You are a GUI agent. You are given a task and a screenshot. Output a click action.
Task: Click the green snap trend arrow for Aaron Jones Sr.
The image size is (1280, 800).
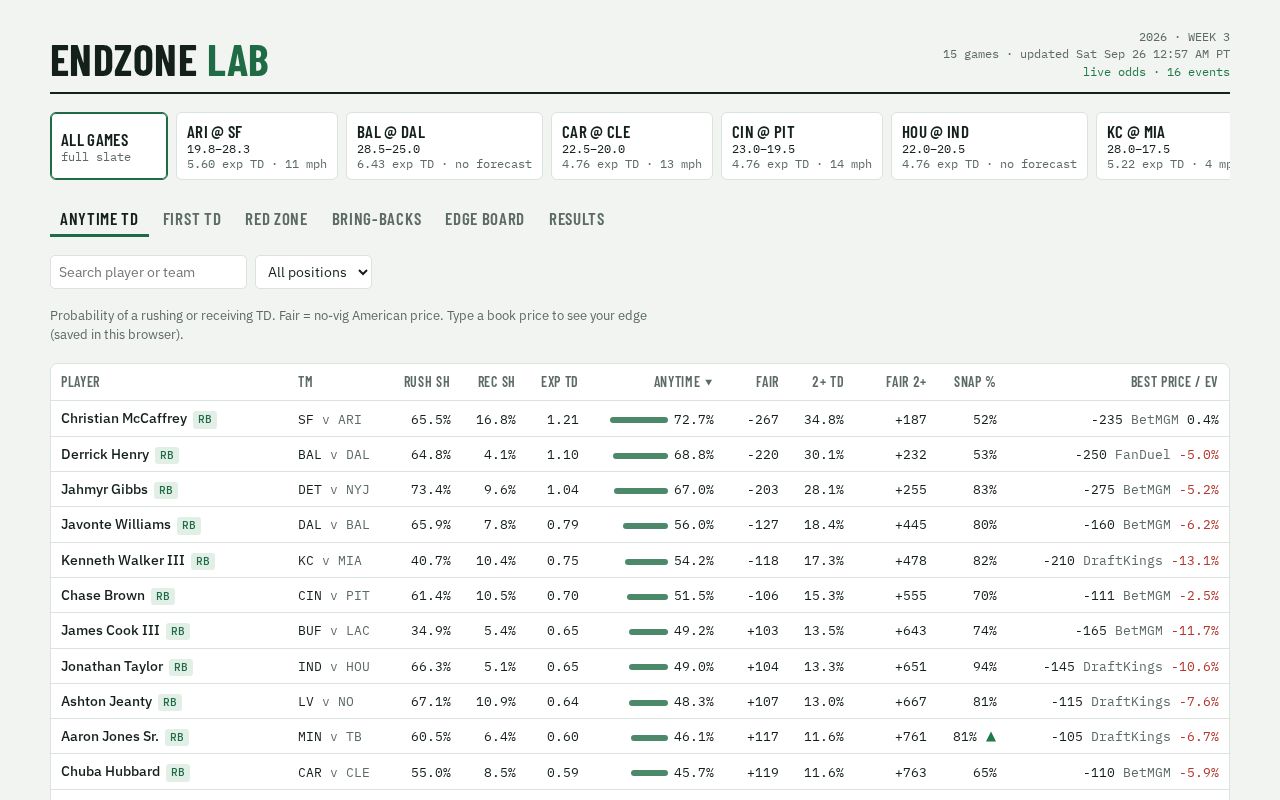[991, 737]
